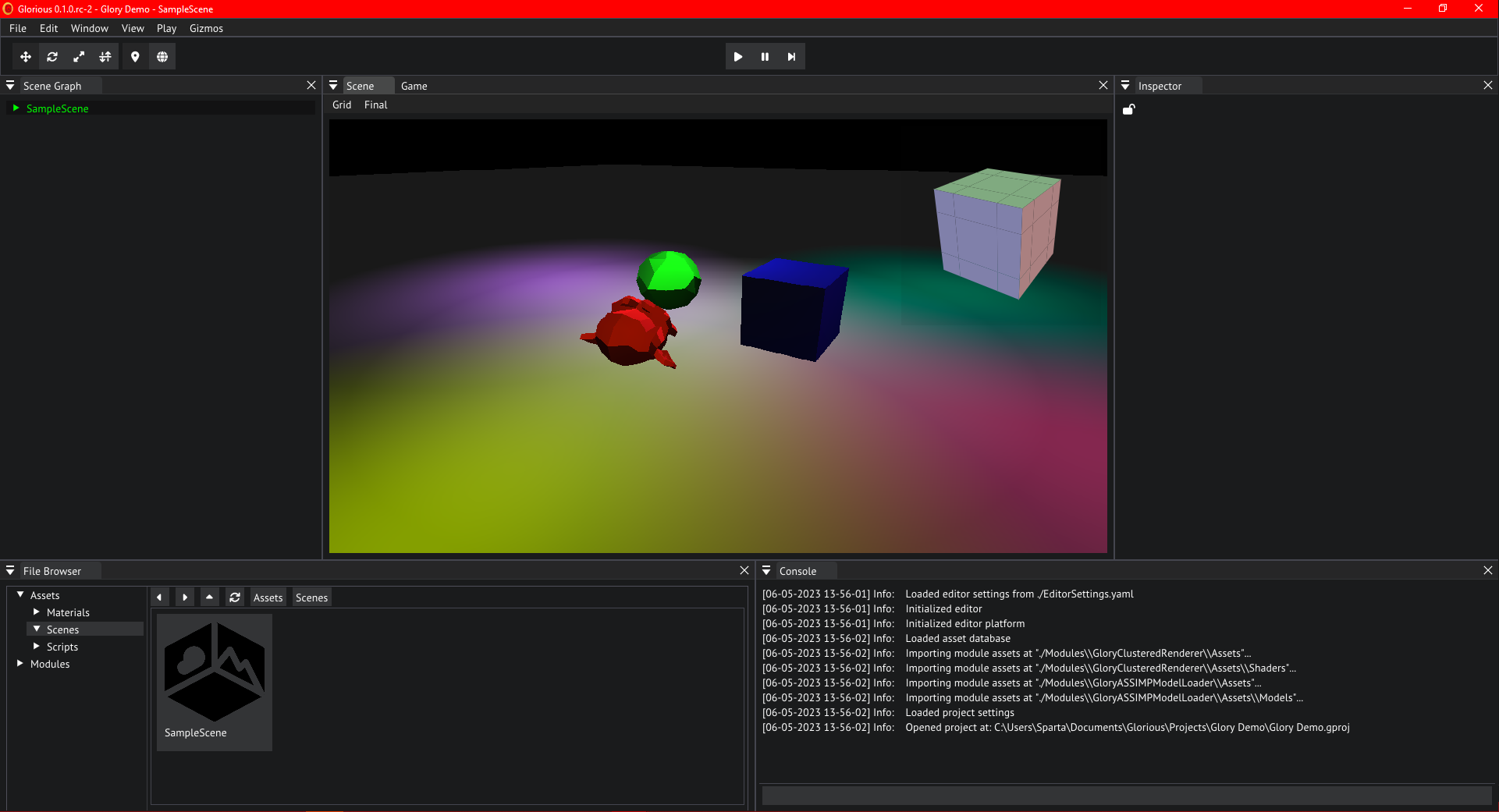This screenshot has height=812, width=1499.
Task: Open the Gizmos menu
Action: click(206, 28)
